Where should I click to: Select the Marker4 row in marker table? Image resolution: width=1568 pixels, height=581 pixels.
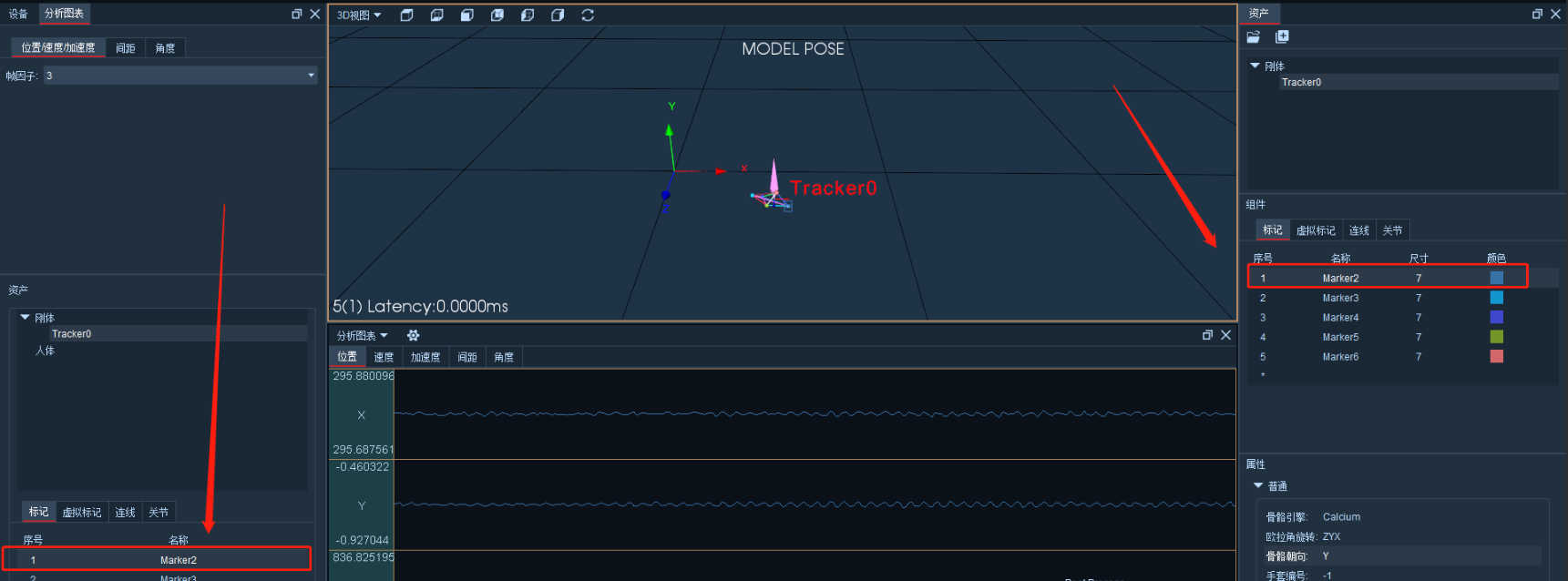coord(1402,318)
